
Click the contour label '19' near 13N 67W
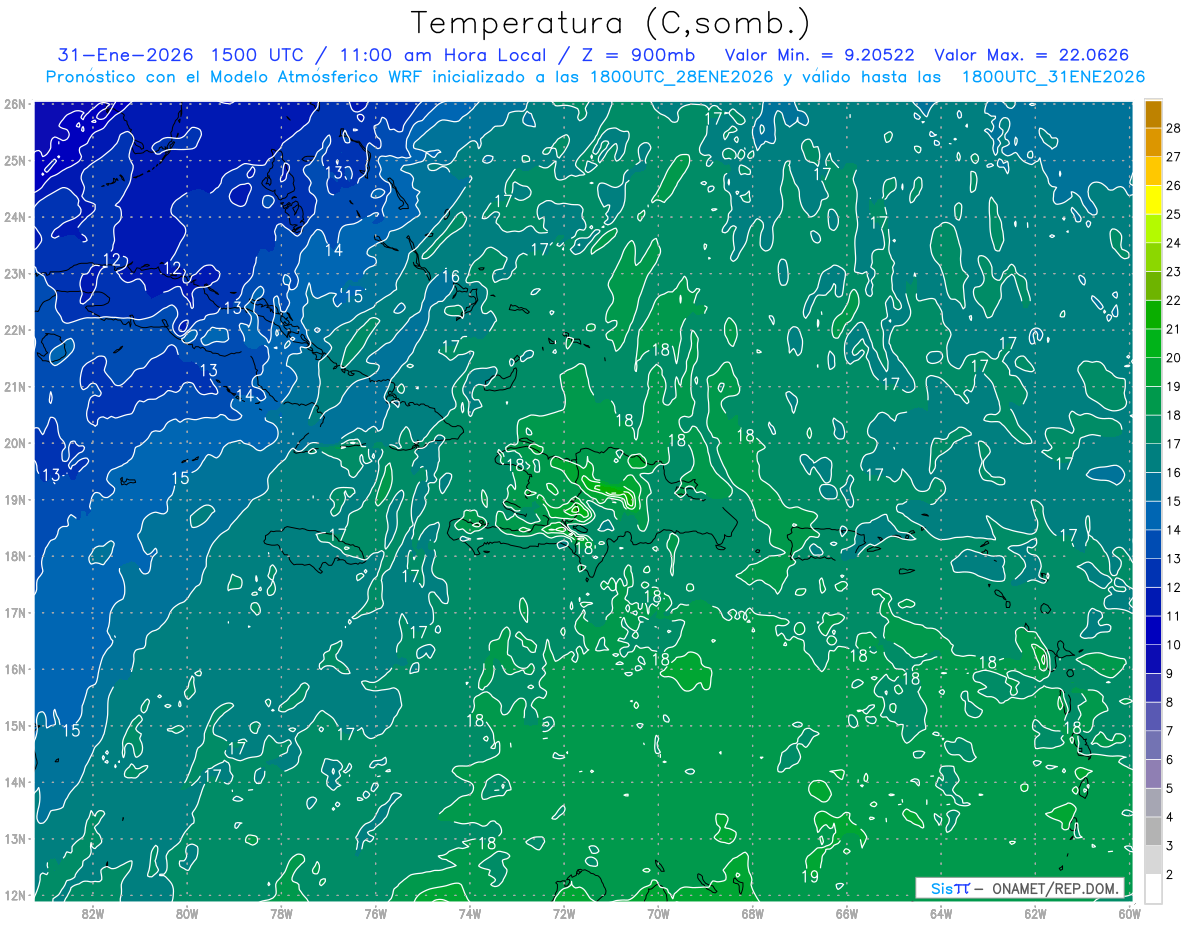(810, 877)
